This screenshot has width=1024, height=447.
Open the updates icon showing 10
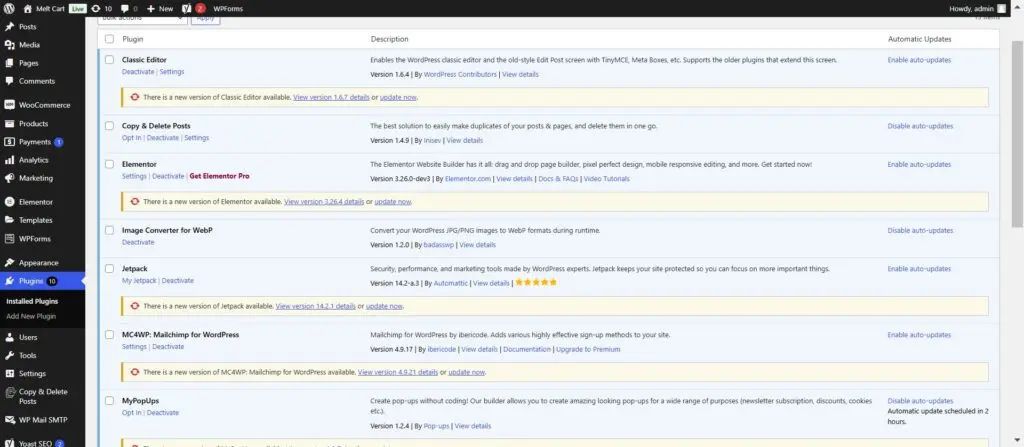(100, 8)
